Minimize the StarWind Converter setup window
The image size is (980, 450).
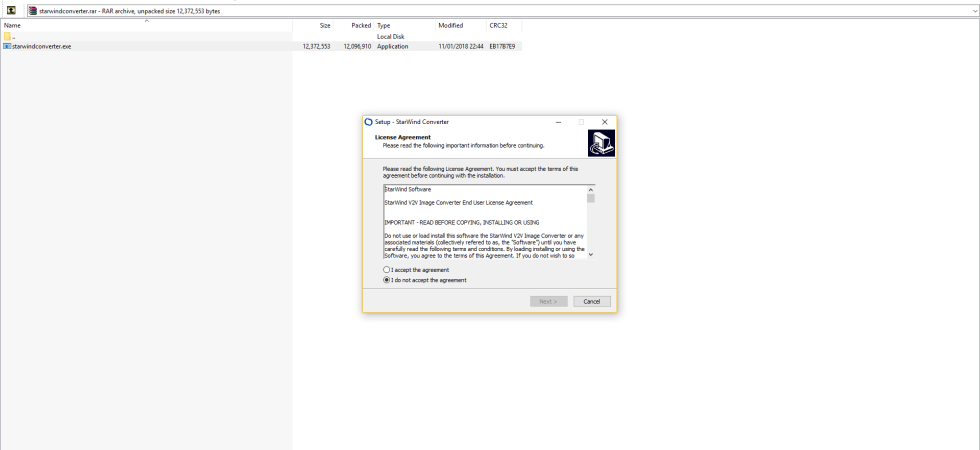[558, 122]
